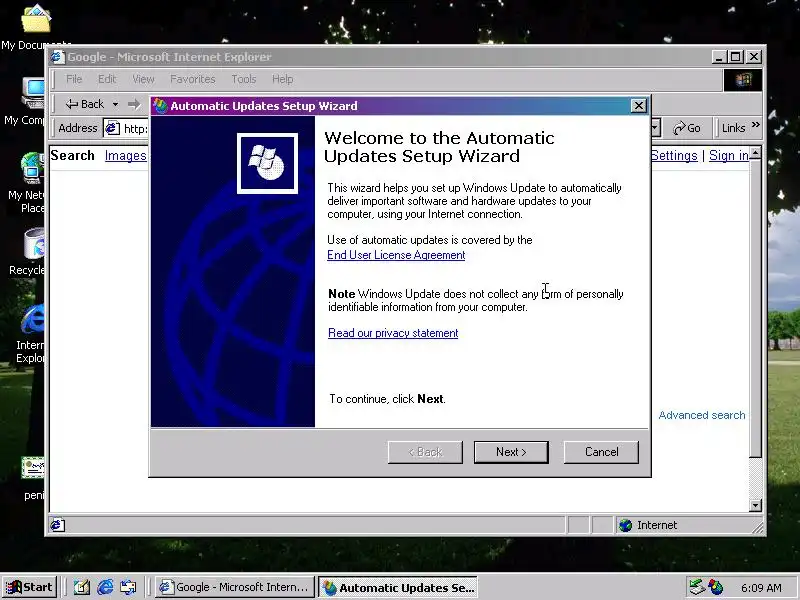The height and width of the screenshot is (600, 800).
Task: Click the network connection tray icon
Action: (x=696, y=587)
